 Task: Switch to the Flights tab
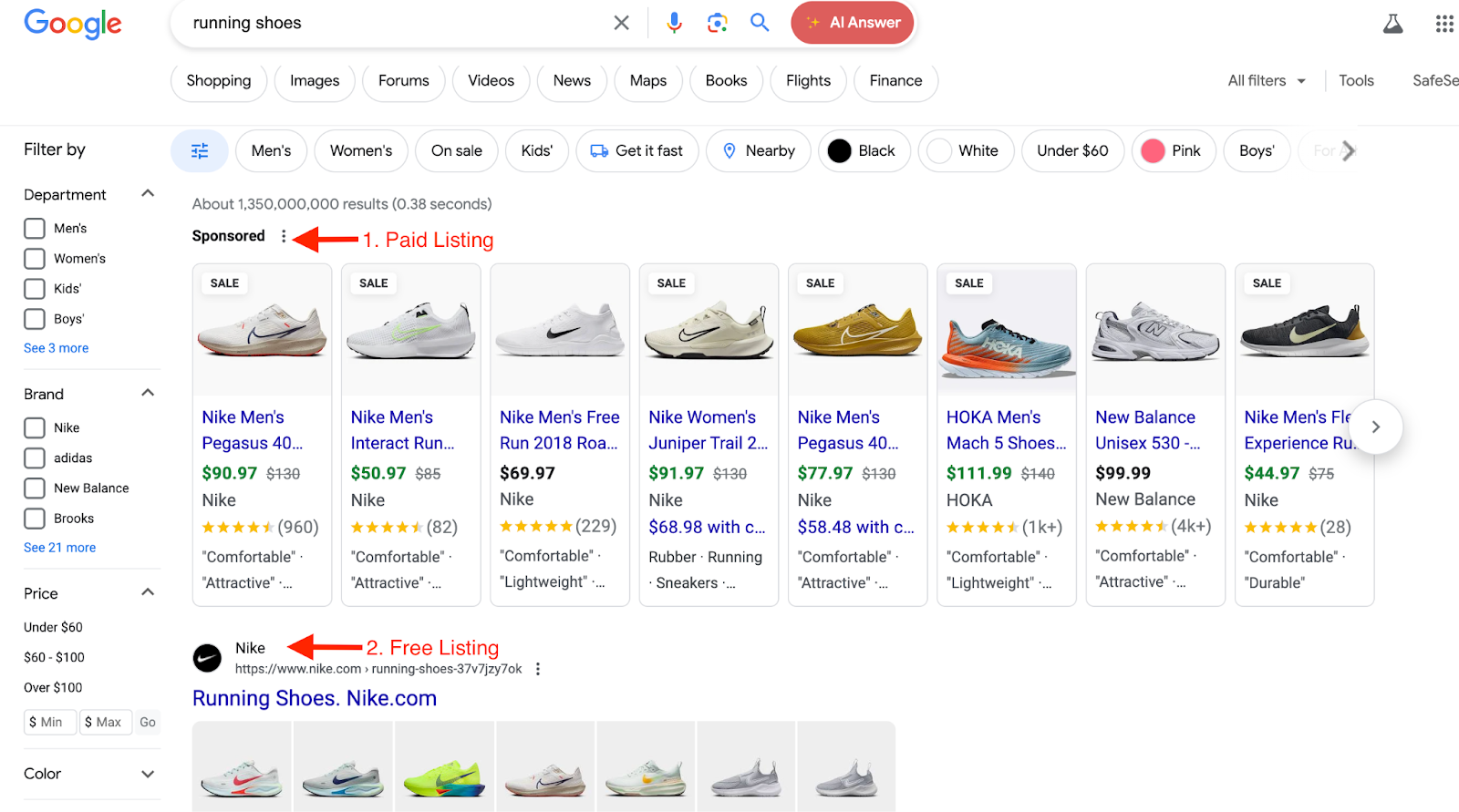[x=809, y=81]
